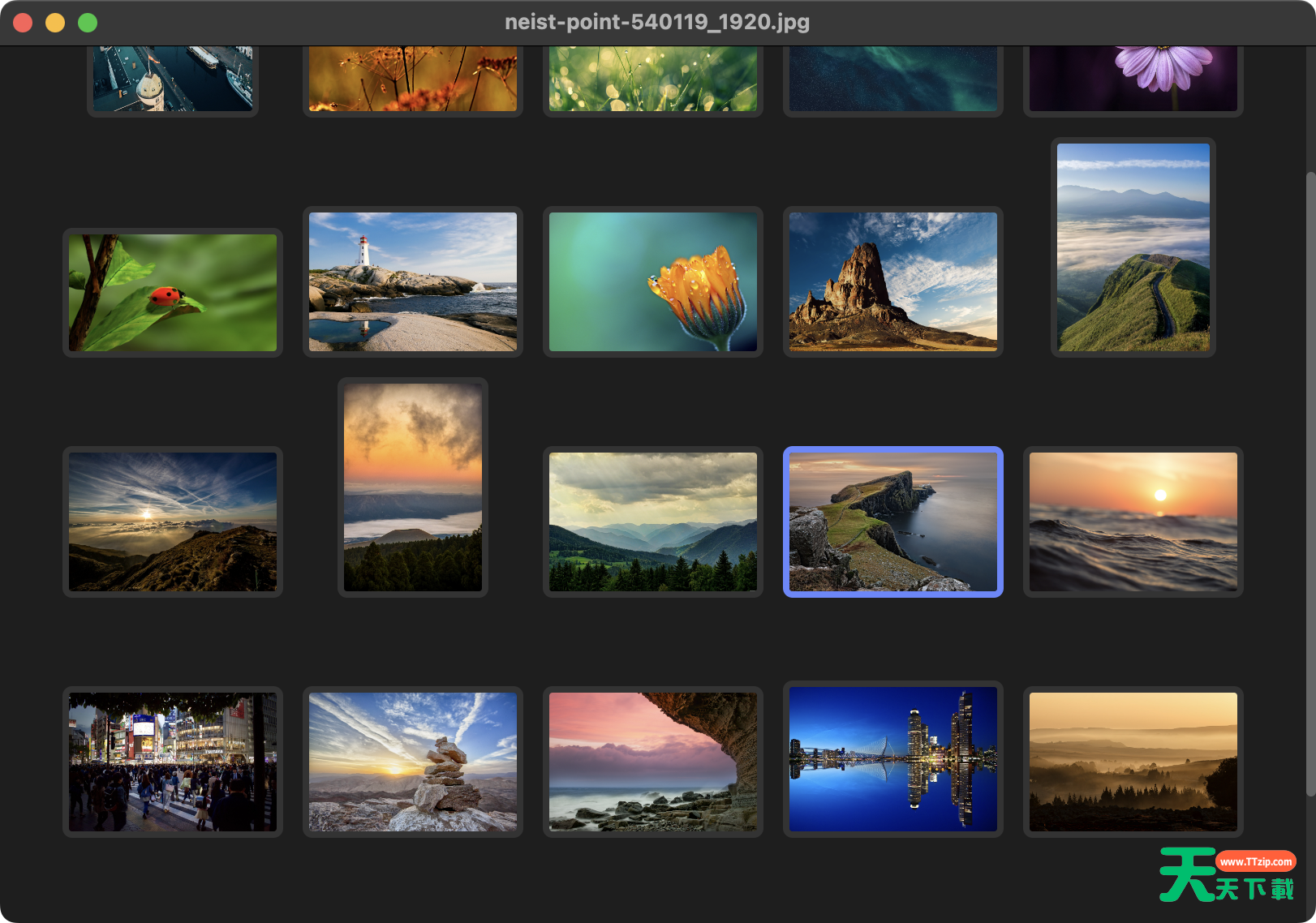Open the Shibuya crossing night street photo
The width and height of the screenshot is (1316, 923).
(x=172, y=760)
